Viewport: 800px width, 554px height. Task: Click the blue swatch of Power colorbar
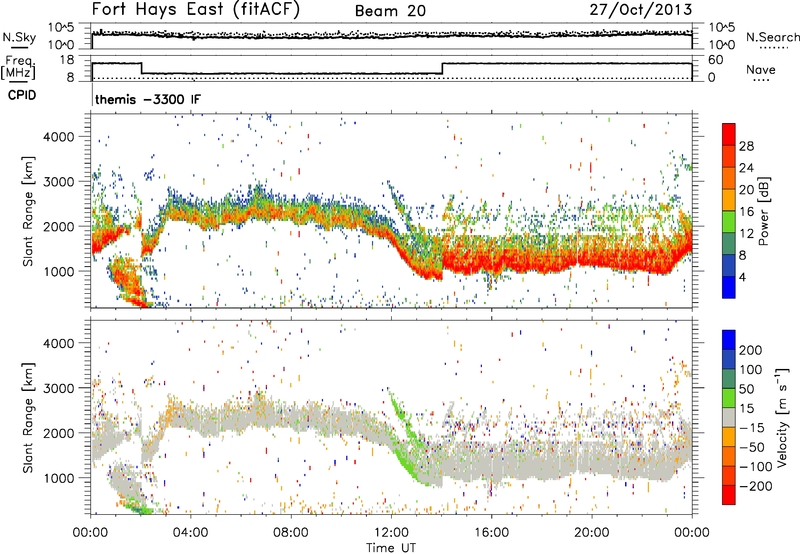pyautogui.click(x=729, y=287)
